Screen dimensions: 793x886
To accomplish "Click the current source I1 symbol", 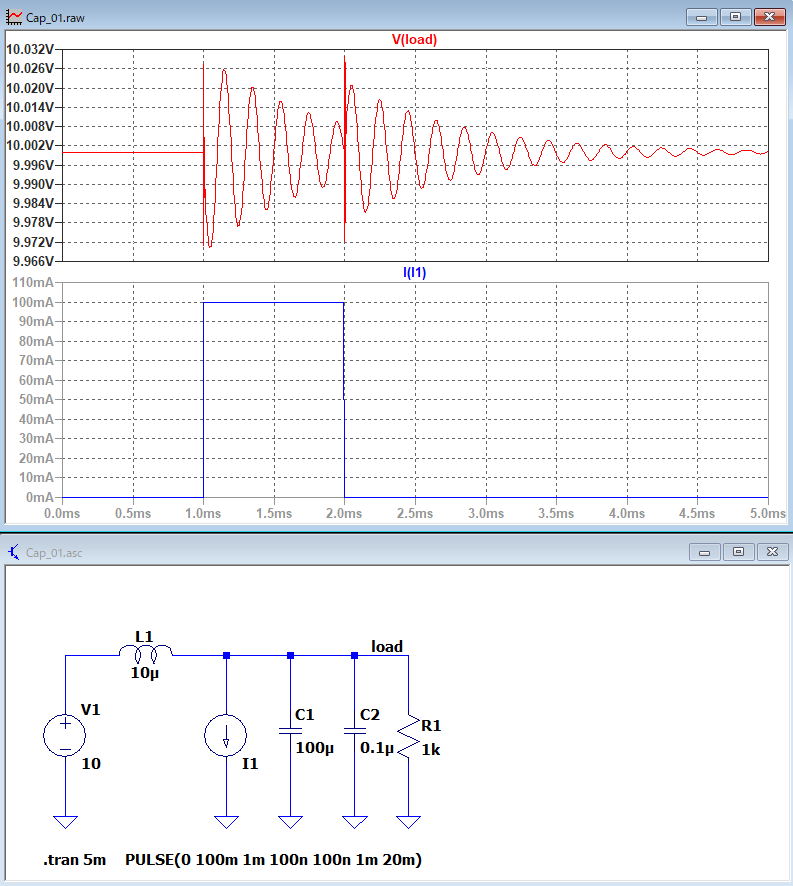I will click(x=227, y=736).
